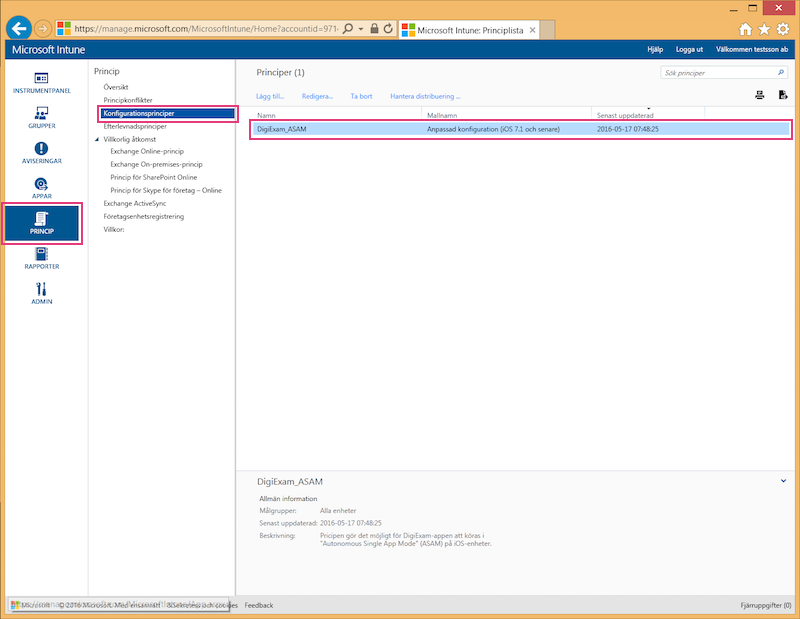Click the Feedback footer link
Viewport: 800px width, 619px height.
tap(259, 605)
